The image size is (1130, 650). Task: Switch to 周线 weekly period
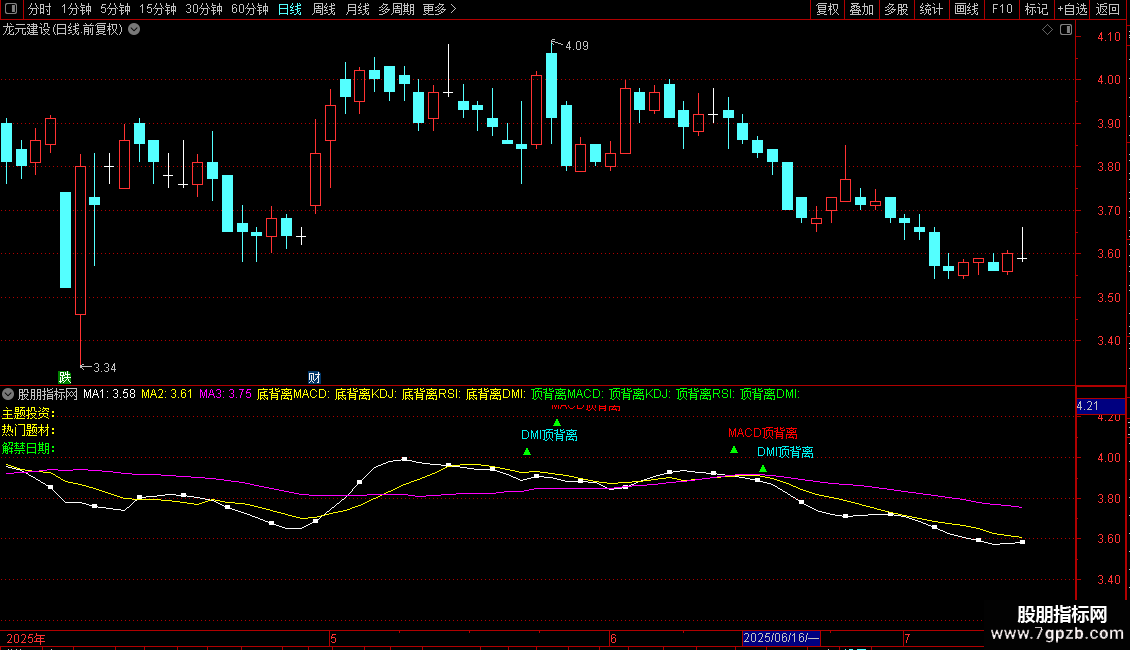pyautogui.click(x=324, y=9)
